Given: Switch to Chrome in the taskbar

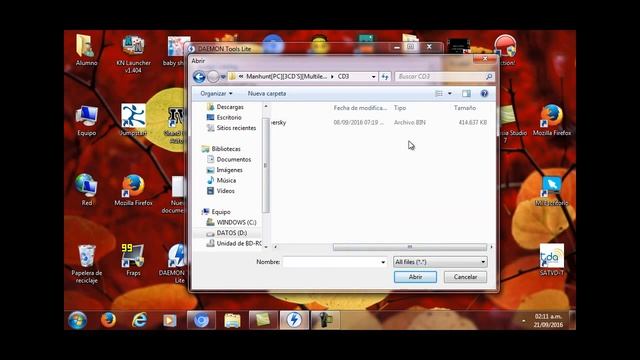Looking at the screenshot, I should tap(201, 320).
